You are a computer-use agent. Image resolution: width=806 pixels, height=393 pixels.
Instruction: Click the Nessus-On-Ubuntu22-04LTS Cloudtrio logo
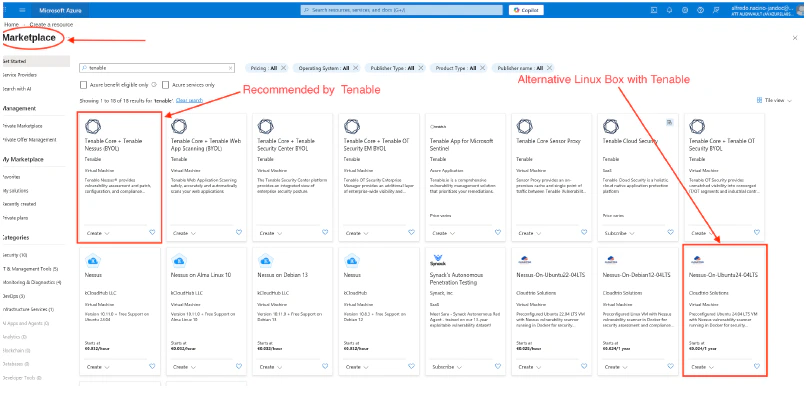(x=523, y=259)
